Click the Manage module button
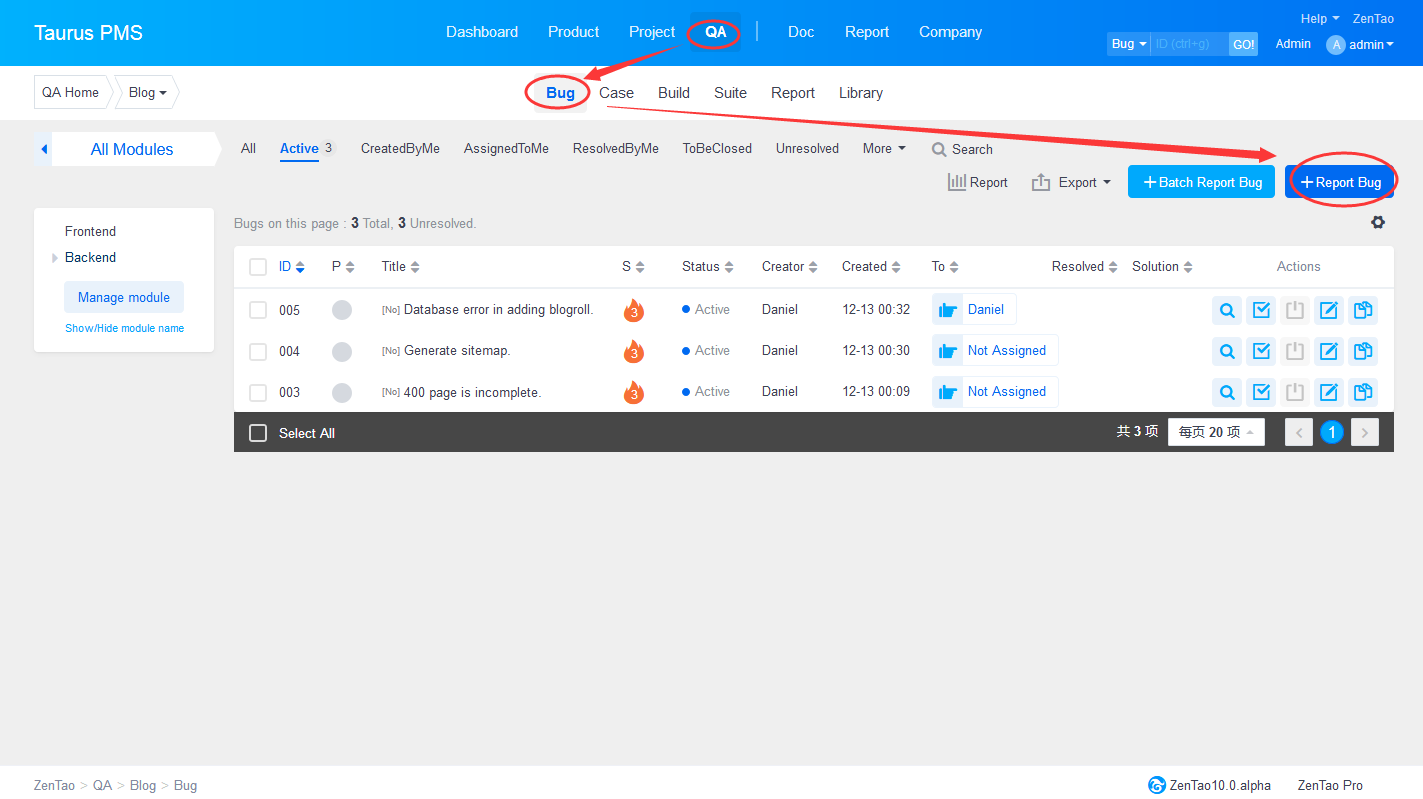 click(x=124, y=297)
